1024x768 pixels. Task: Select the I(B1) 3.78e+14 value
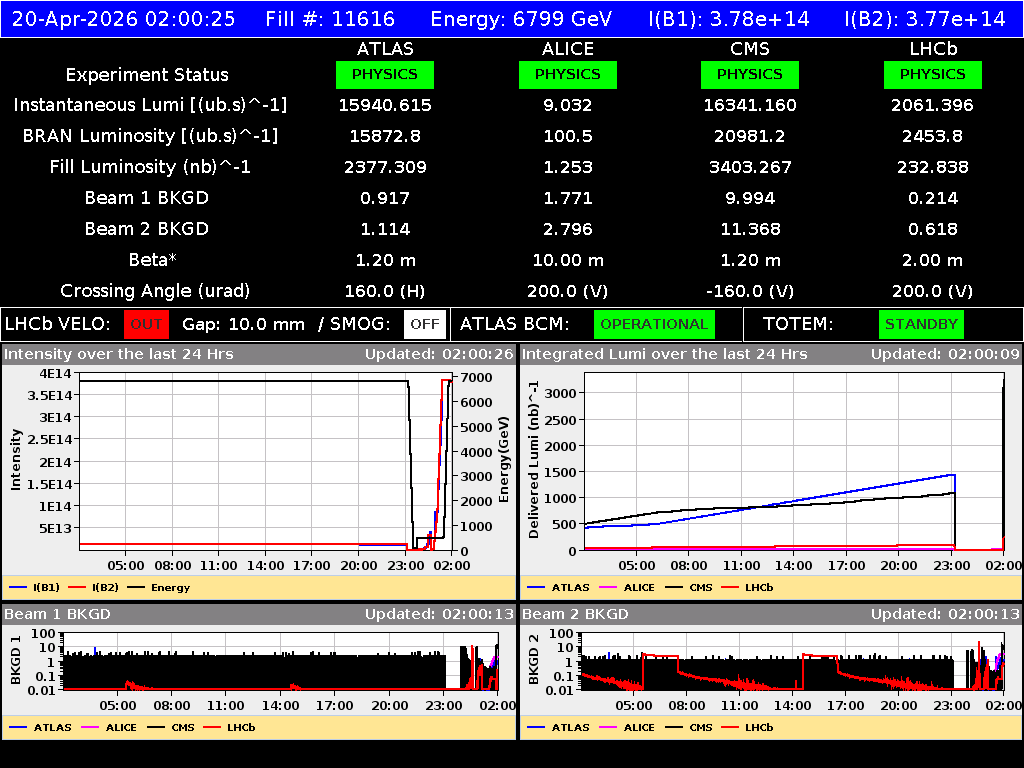click(729, 18)
